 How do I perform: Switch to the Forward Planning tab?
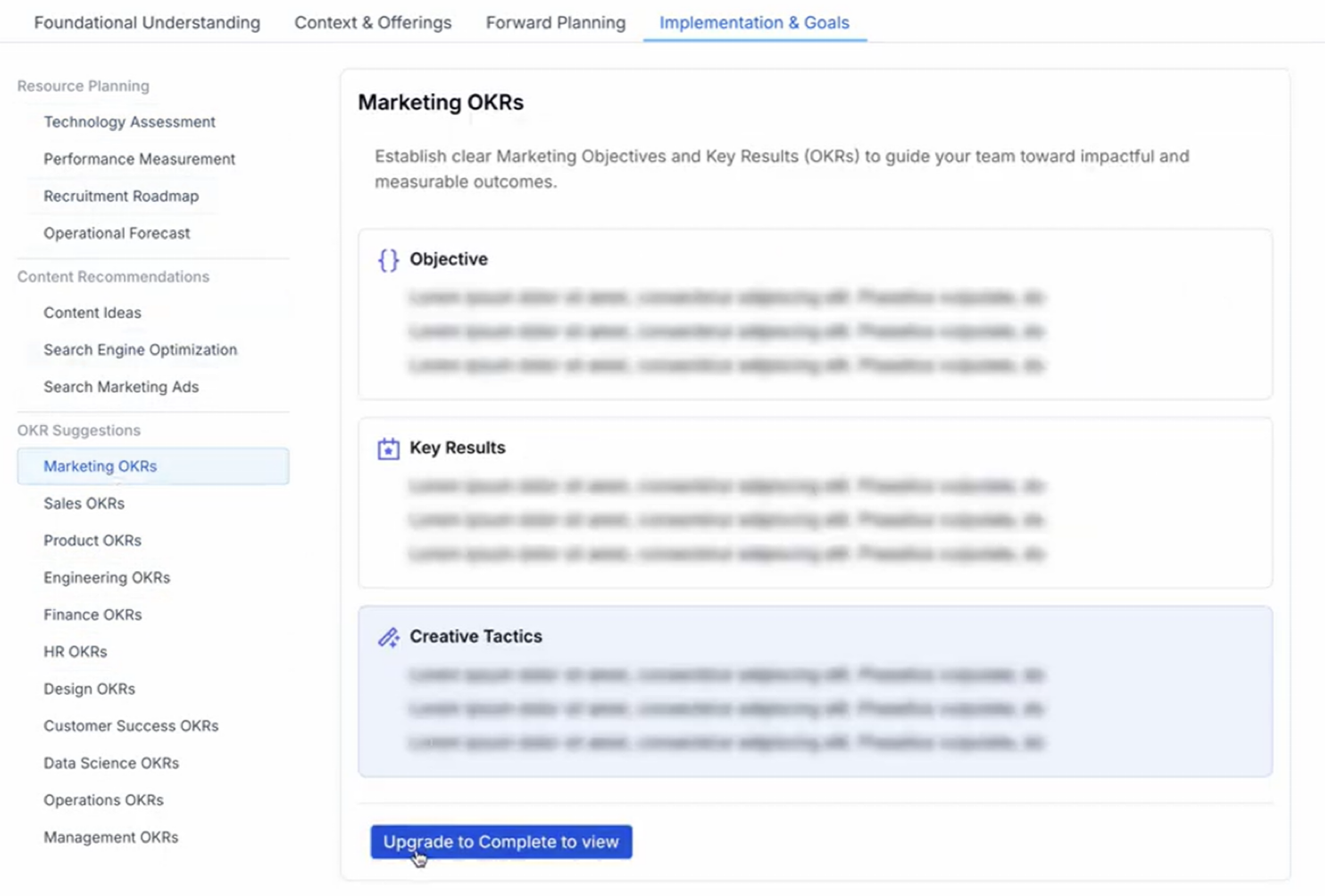coord(555,22)
